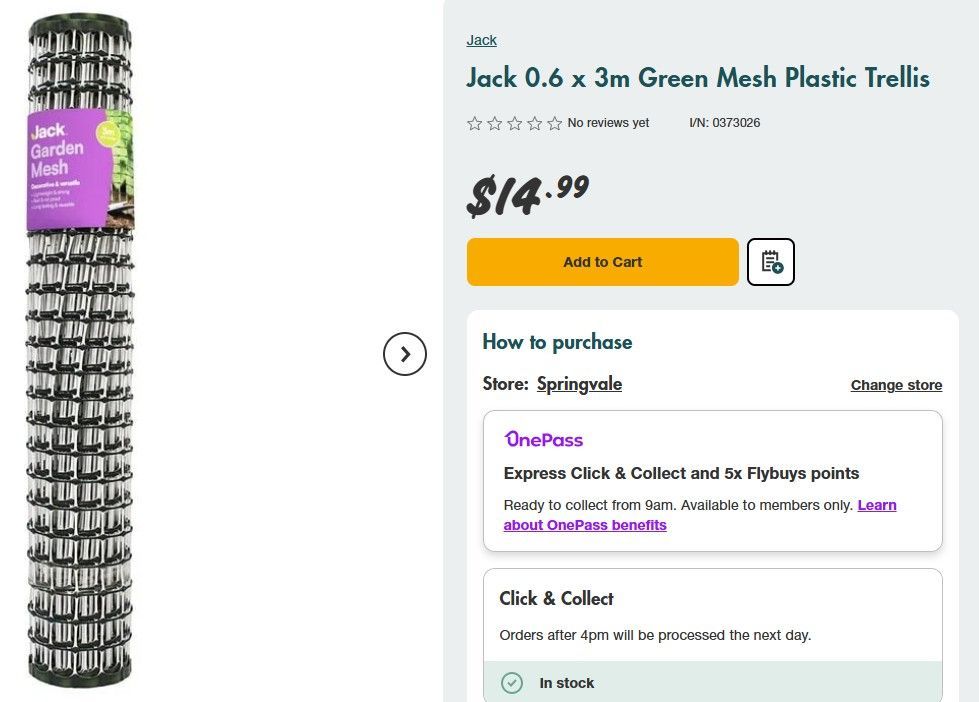Expand the Click & Collect section
This screenshot has height=702, width=979.
coord(556,598)
